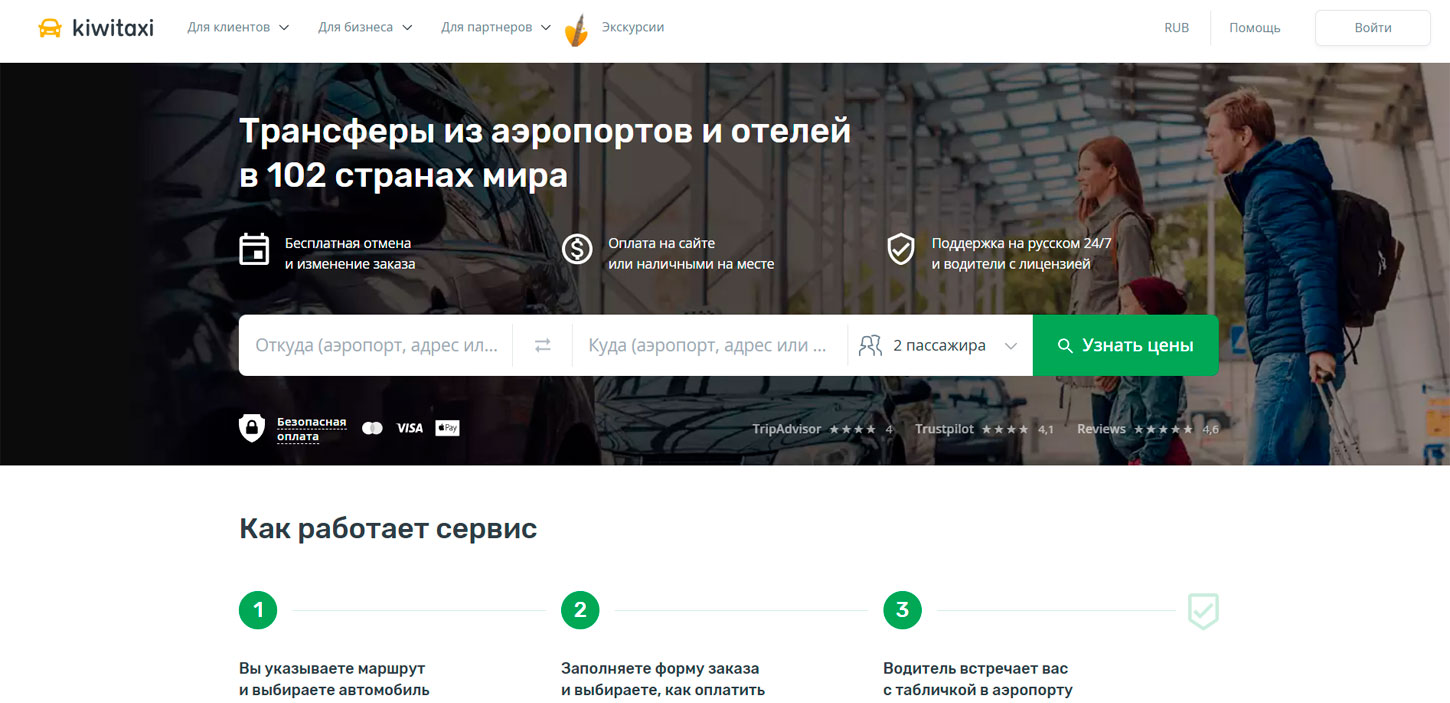1450x703 pixels.
Task: Swap origin and destination arrows
Action: coord(542,345)
